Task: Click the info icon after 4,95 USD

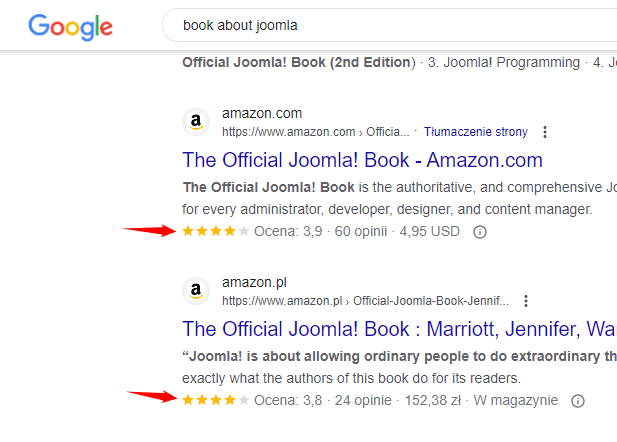Action: [479, 232]
